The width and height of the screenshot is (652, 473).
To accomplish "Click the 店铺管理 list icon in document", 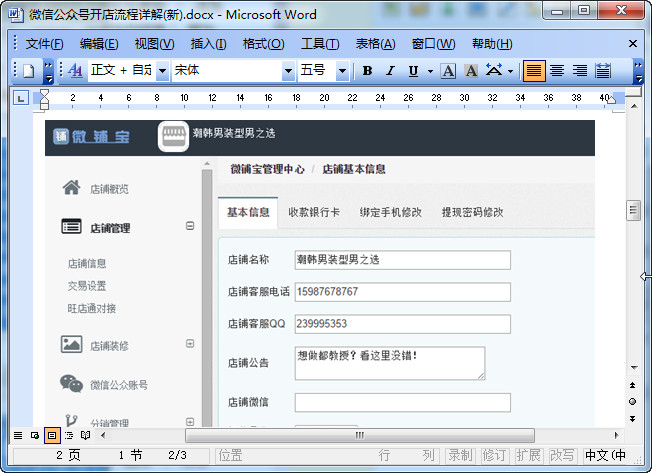I will (71, 227).
